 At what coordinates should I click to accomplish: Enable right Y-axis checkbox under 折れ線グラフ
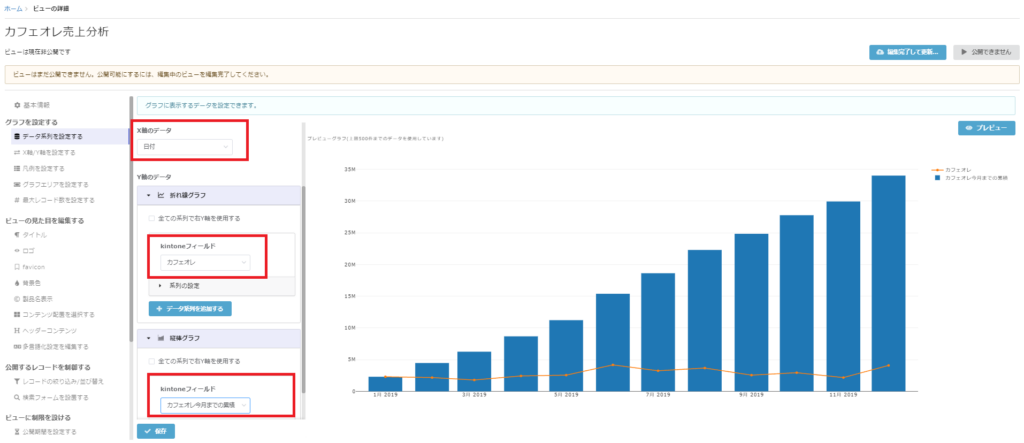[x=152, y=218]
